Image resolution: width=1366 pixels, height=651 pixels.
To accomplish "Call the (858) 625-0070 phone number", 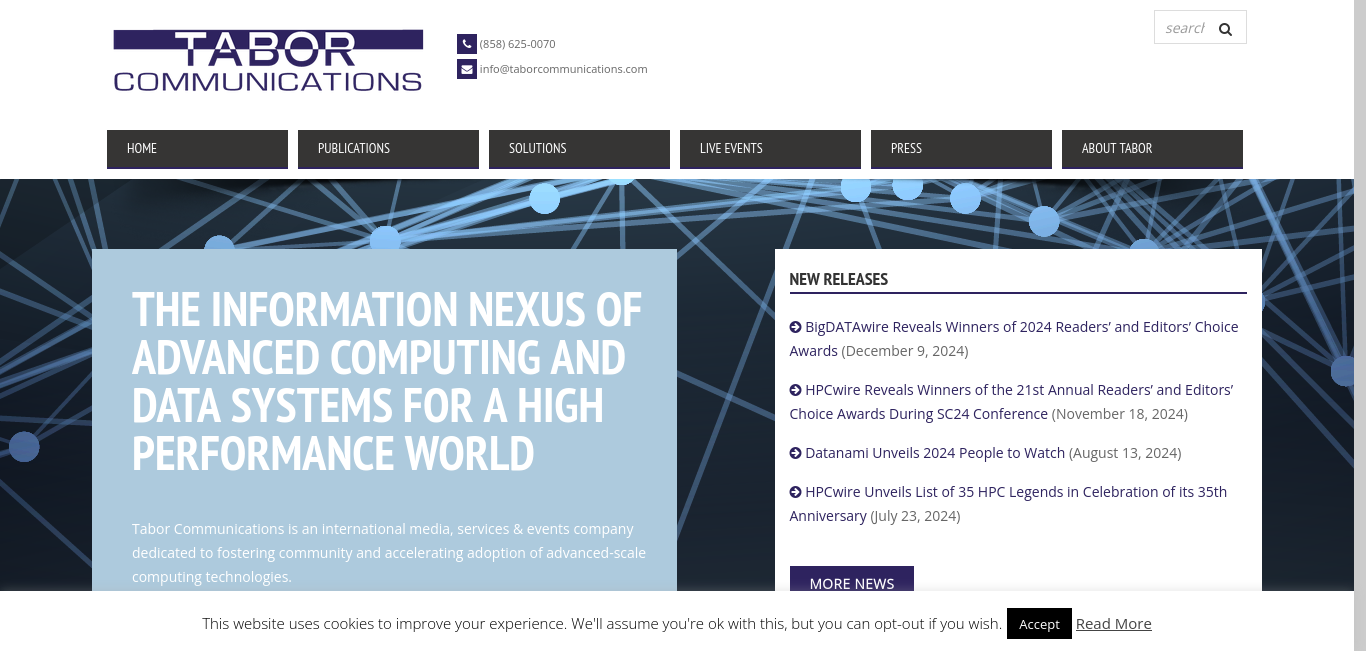I will pos(517,44).
